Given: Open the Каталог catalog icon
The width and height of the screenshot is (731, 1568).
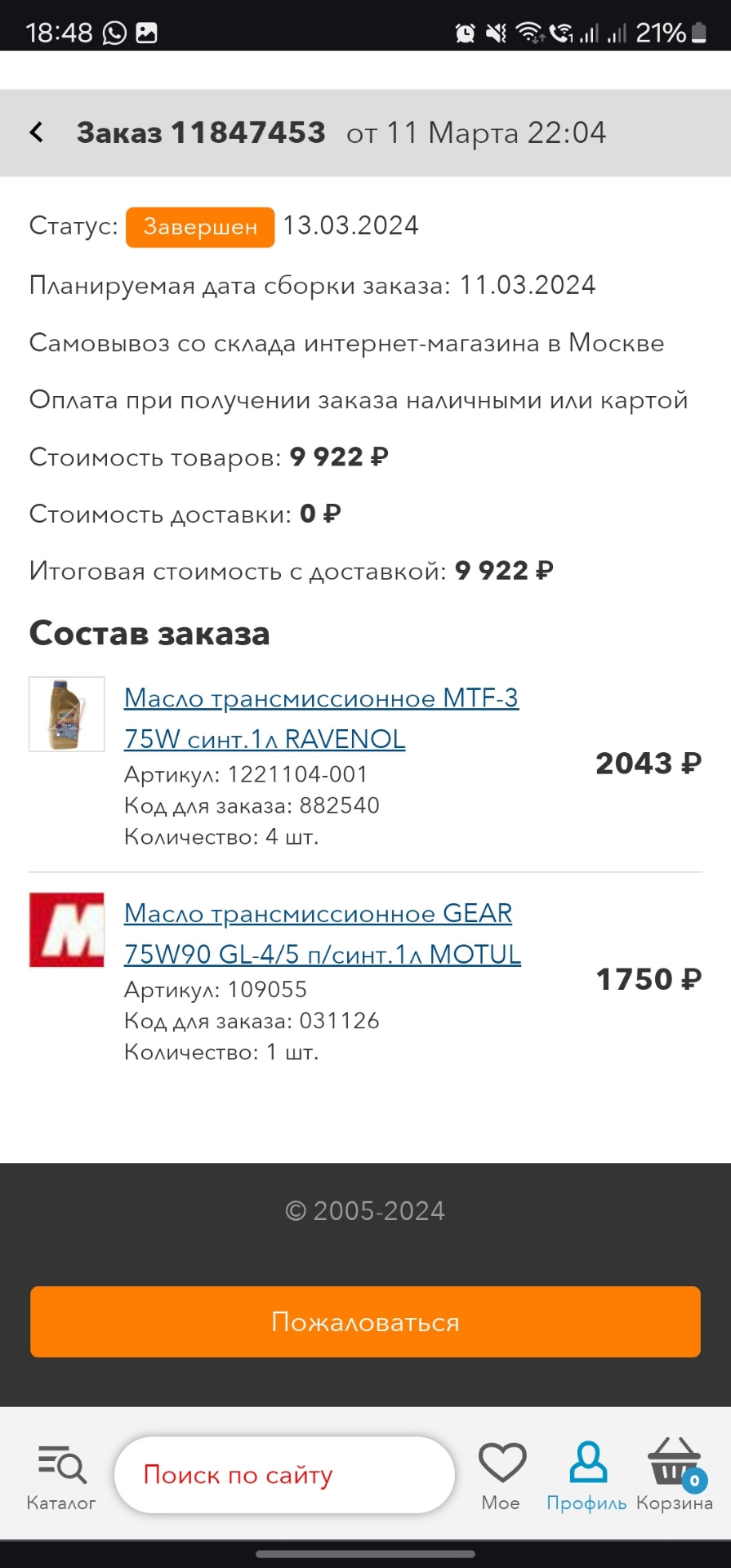Looking at the screenshot, I should (60, 1470).
